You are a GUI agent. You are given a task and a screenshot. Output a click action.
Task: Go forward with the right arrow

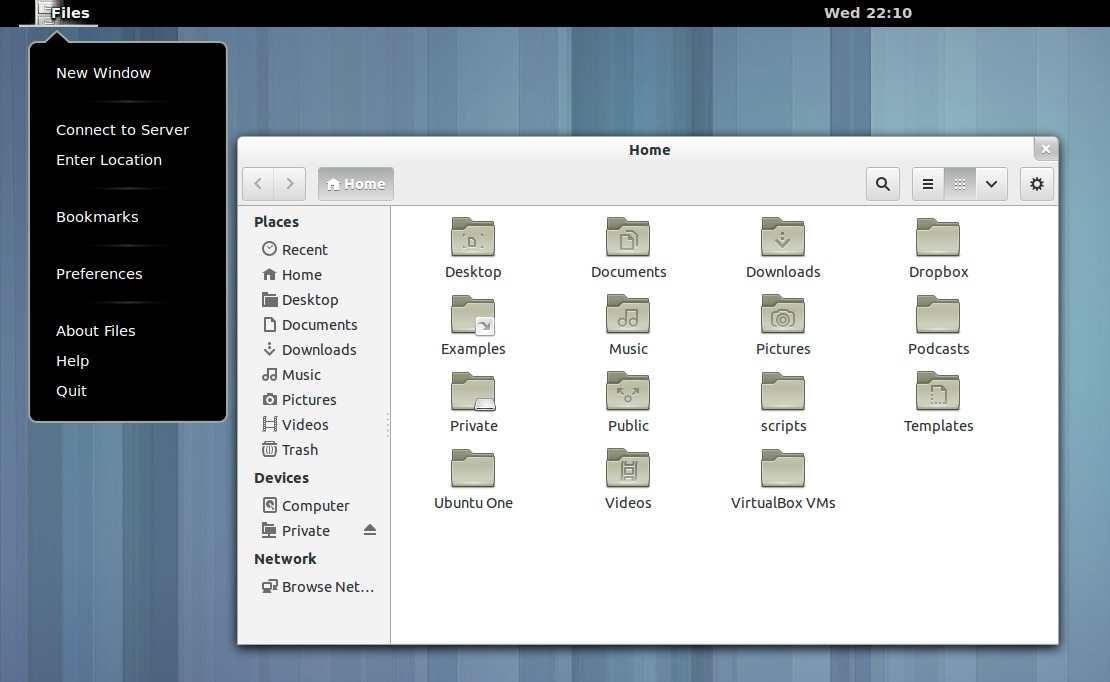coord(290,184)
